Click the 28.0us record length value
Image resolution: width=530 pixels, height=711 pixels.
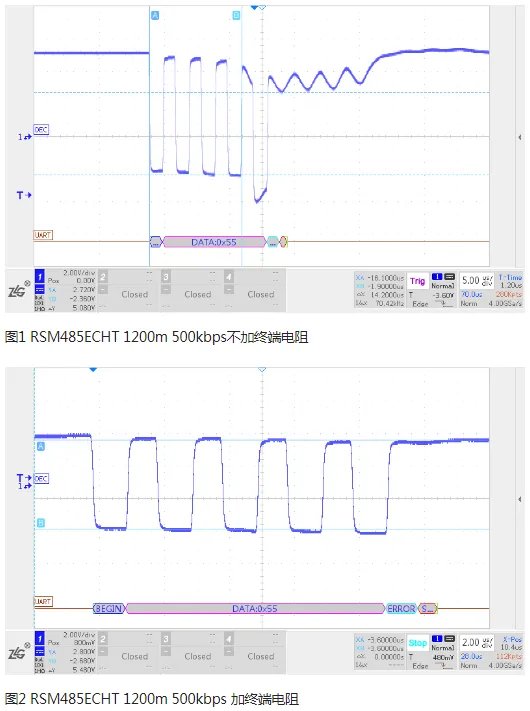(x=472, y=656)
